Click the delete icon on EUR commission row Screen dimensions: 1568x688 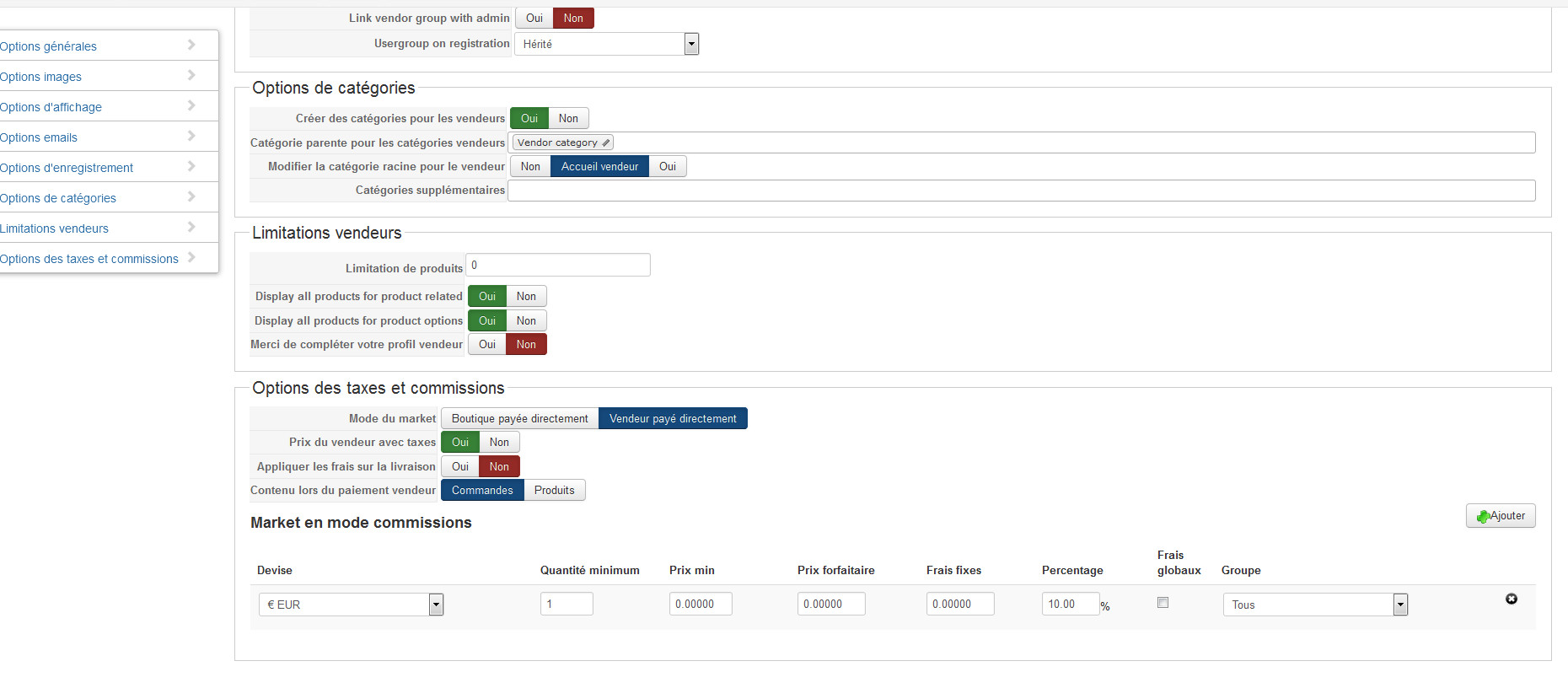coord(1512,599)
